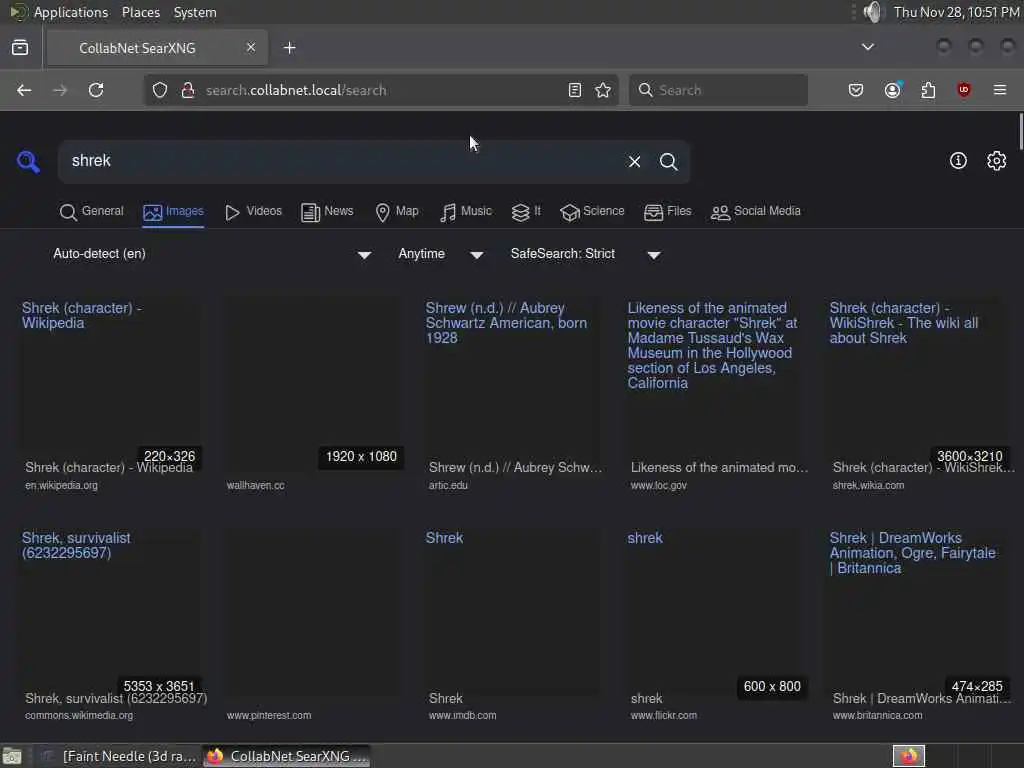Open Firefox View tab overview icon
Screen dimensions: 1024x768
pyautogui.click(x=20, y=48)
